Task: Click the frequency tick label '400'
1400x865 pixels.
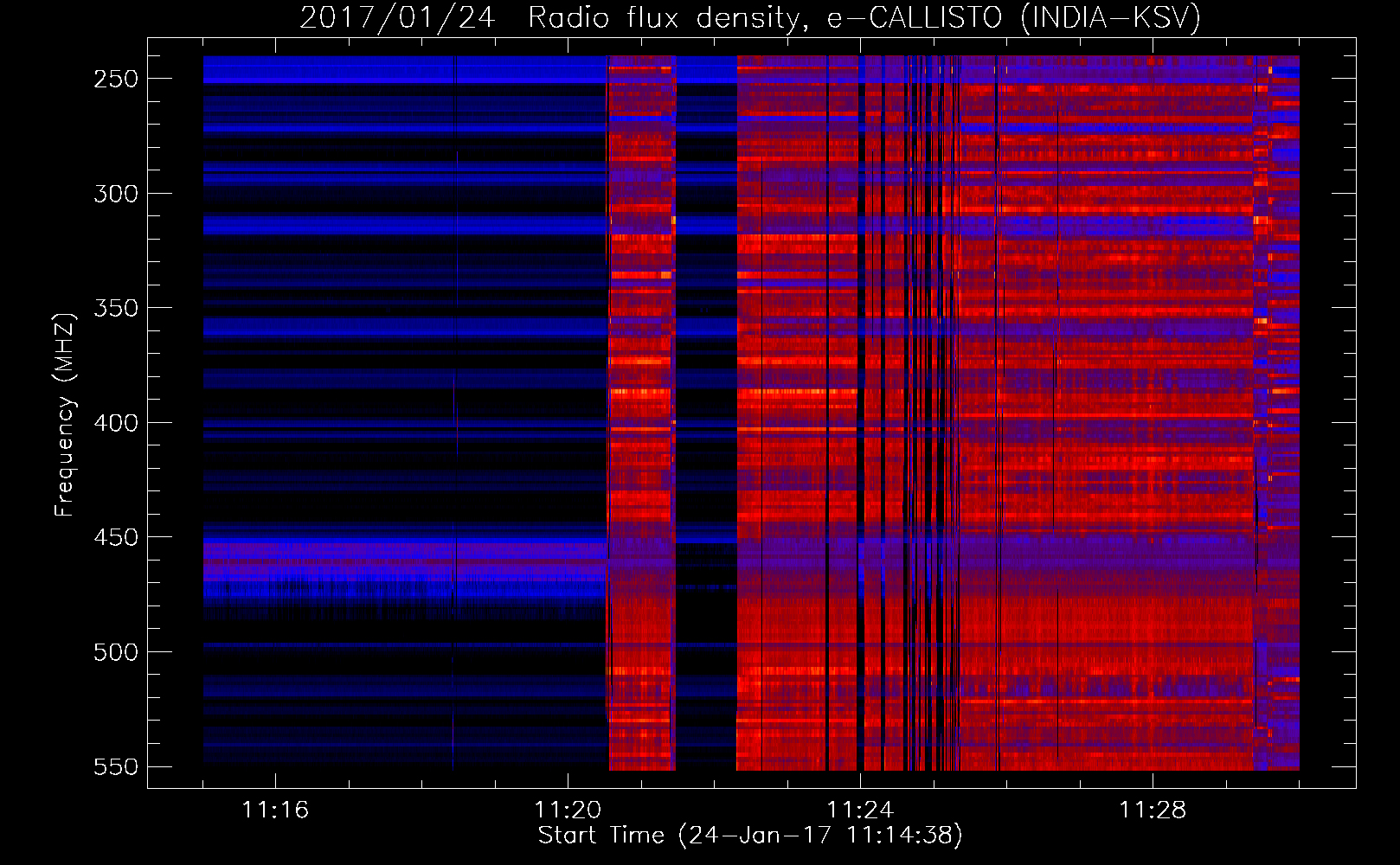Action: click(x=116, y=423)
